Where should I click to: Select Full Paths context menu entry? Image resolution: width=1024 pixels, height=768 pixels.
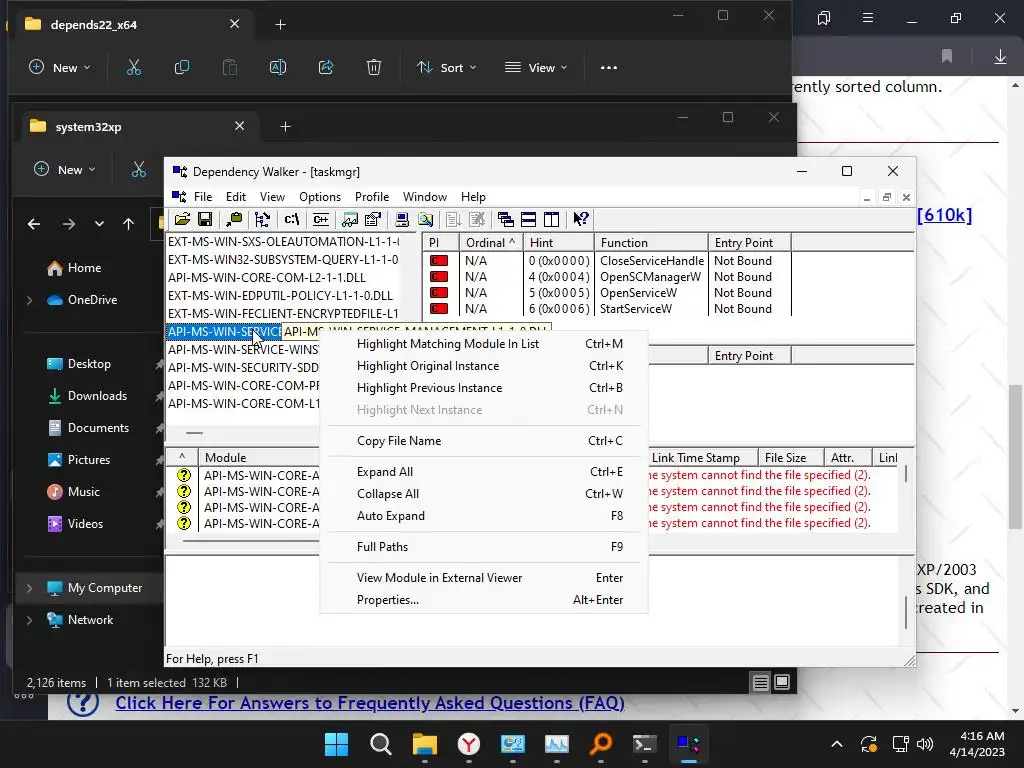coord(483,547)
